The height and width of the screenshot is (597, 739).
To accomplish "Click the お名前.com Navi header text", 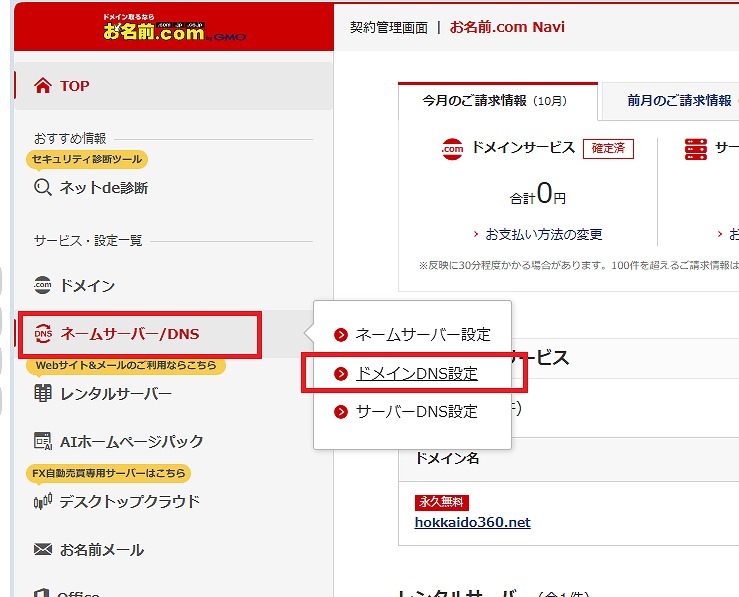I will [x=507, y=27].
